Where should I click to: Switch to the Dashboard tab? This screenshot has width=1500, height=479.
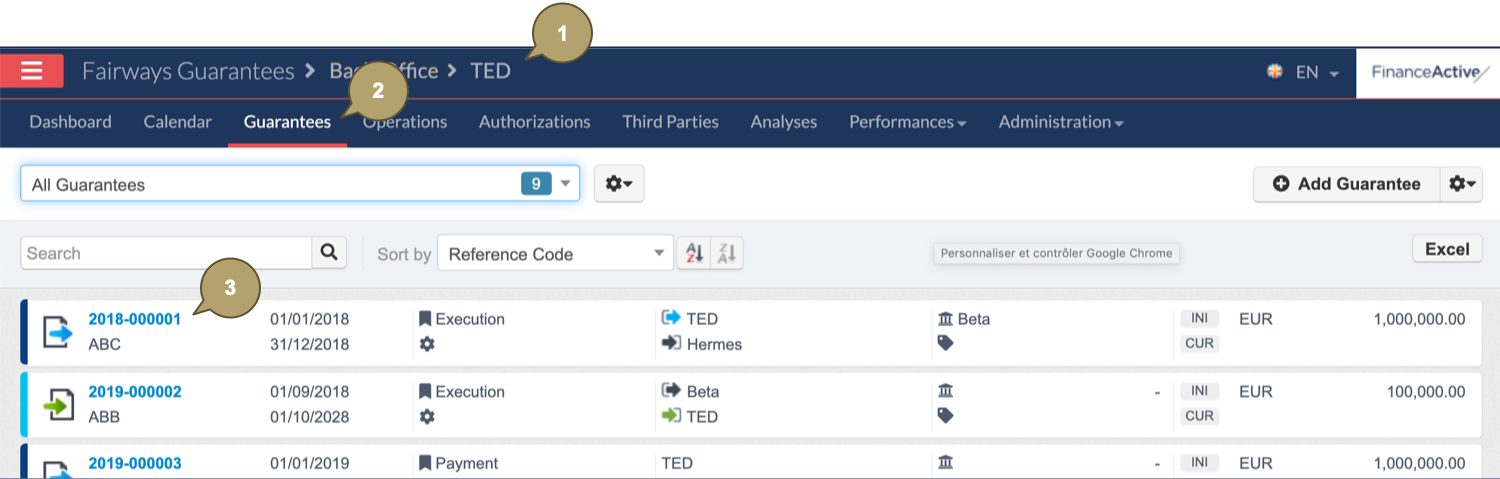[x=70, y=122]
